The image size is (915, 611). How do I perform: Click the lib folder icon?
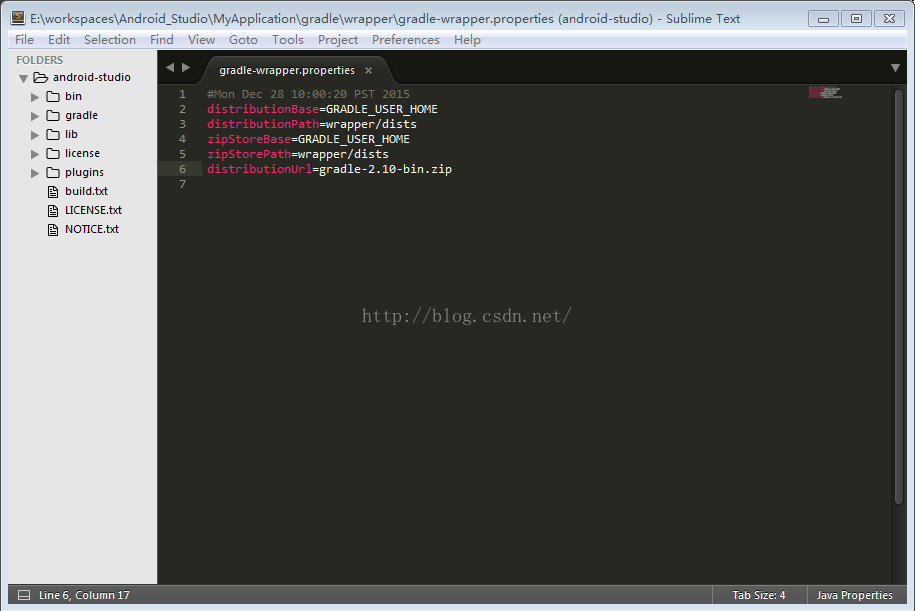pyautogui.click(x=53, y=134)
